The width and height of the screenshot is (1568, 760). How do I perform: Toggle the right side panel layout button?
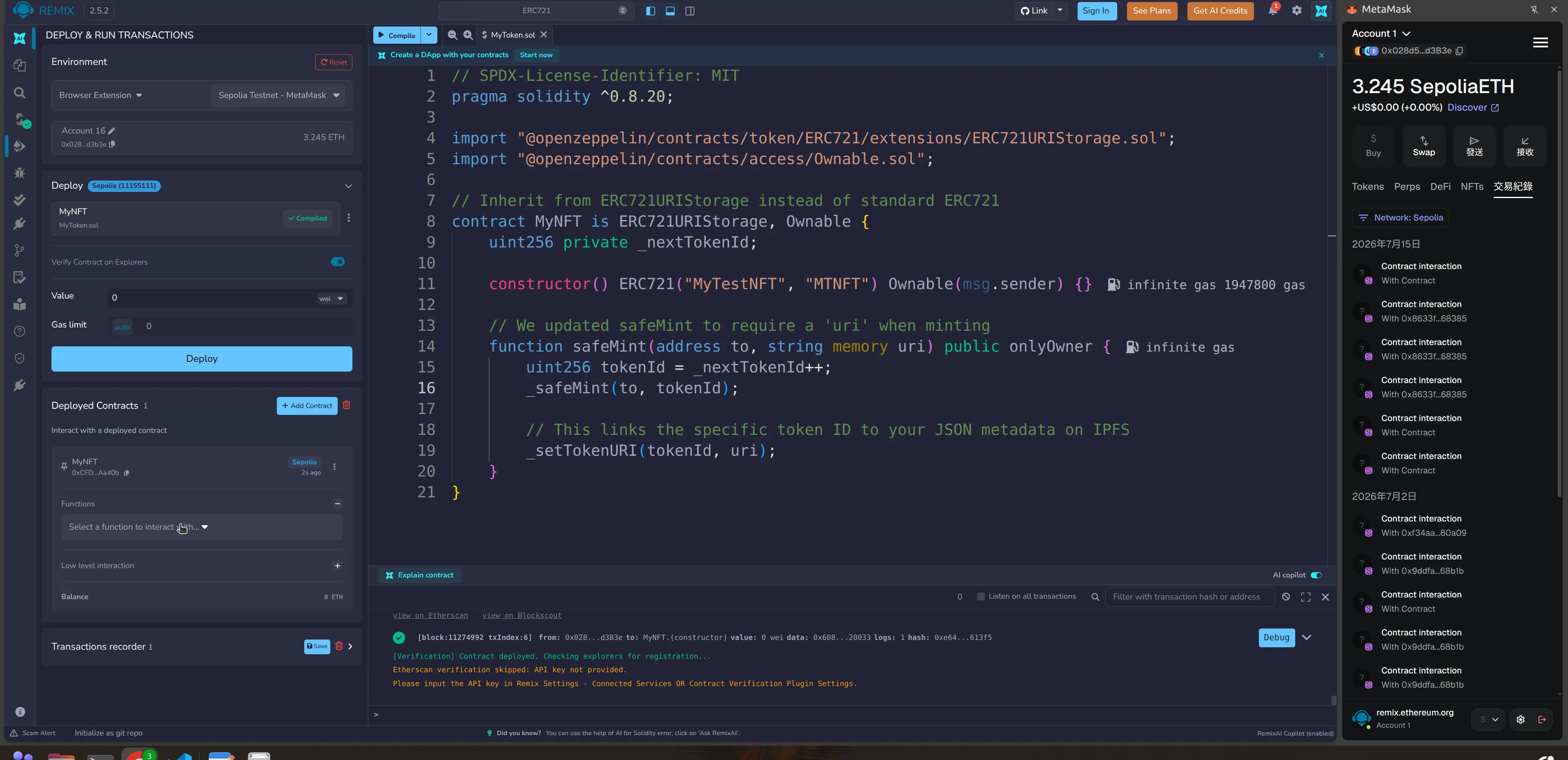tap(690, 10)
